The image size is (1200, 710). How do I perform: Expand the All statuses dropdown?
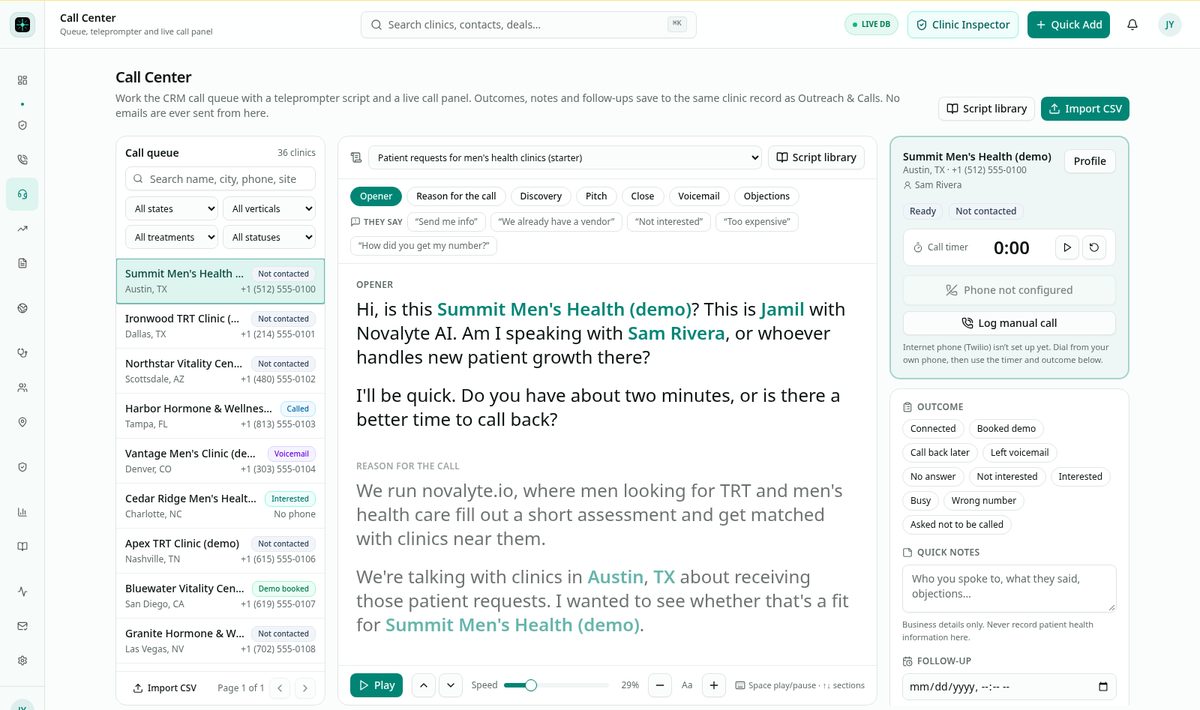269,237
